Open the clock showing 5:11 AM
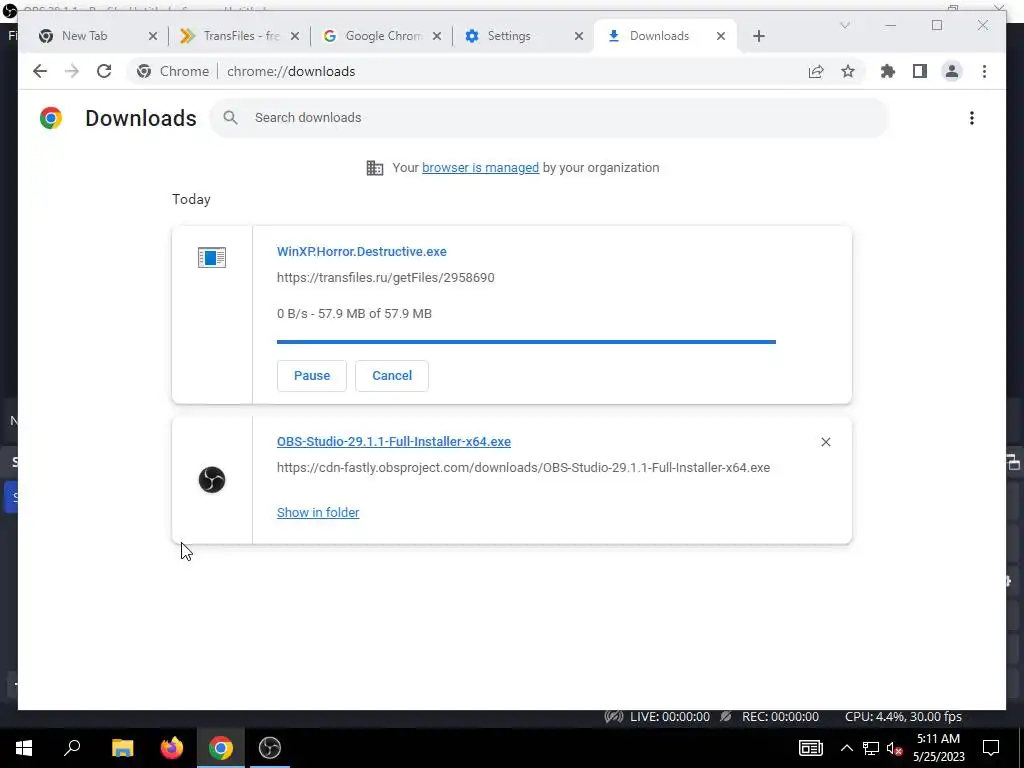Screen dimensions: 1024x768 point(938,748)
